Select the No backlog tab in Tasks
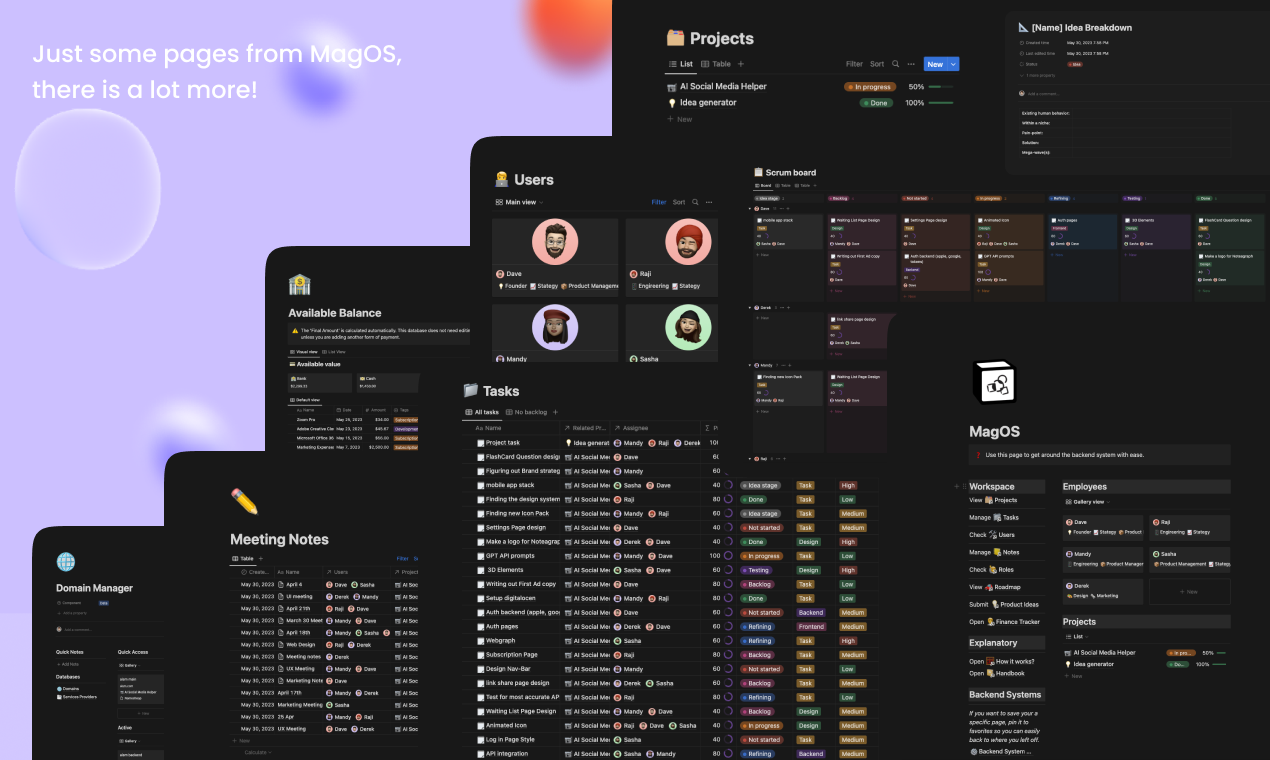This screenshot has height=760, width=1270. (526, 412)
